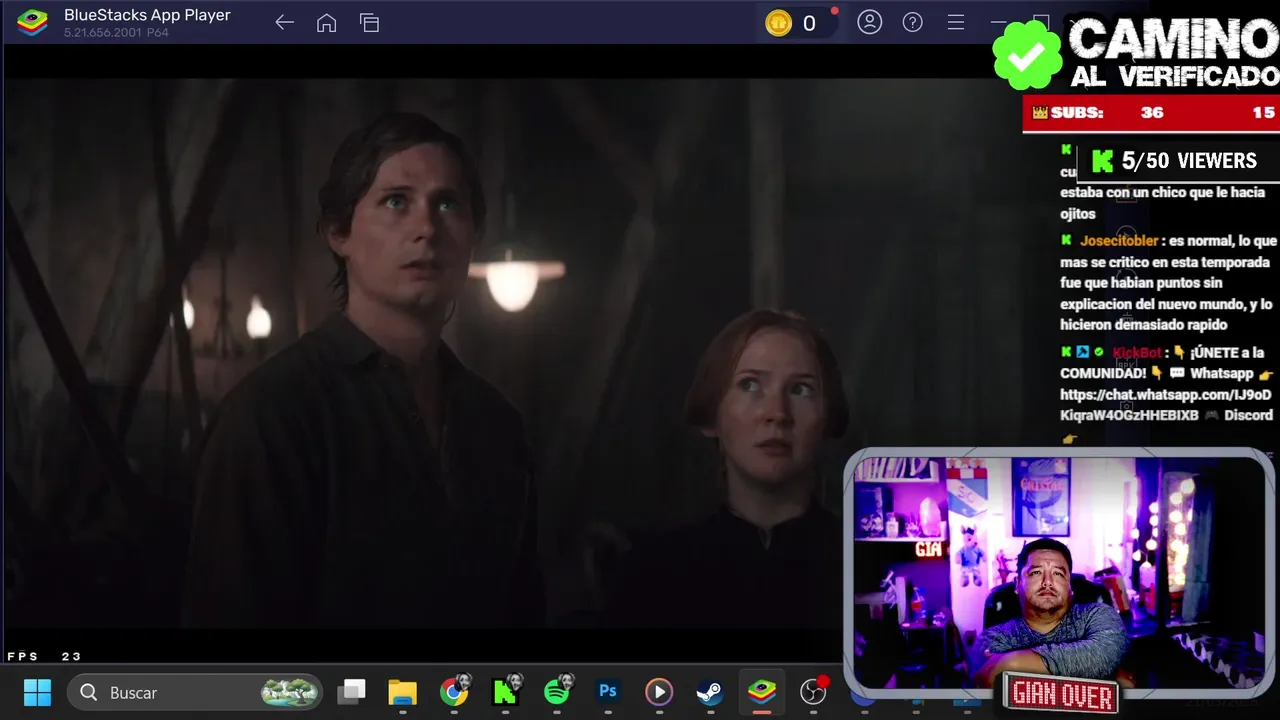Viewport: 1280px width, 720px height.
Task: Click the BlueStacks App Player title
Action: tap(147, 15)
